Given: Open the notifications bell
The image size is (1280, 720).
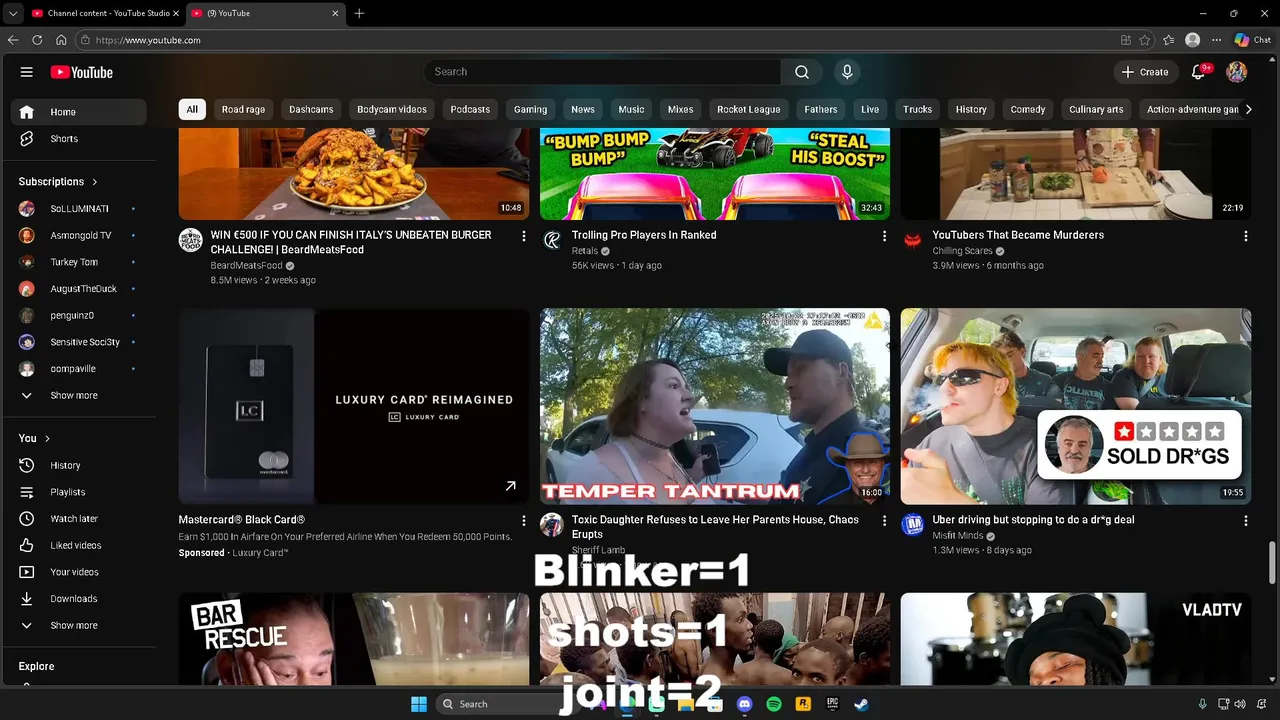Looking at the screenshot, I should 1199,72.
